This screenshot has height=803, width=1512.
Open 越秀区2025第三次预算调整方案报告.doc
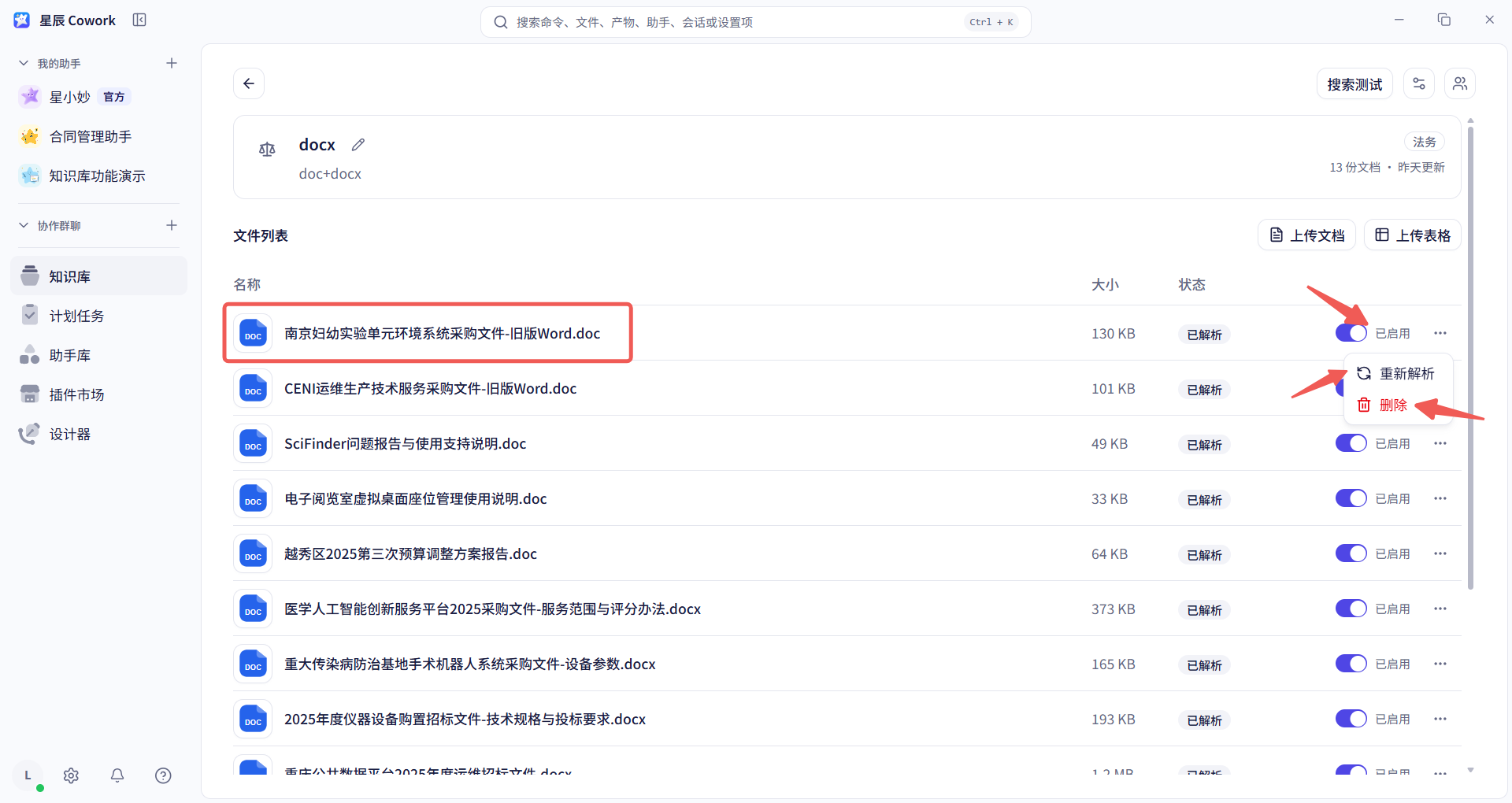(x=410, y=553)
